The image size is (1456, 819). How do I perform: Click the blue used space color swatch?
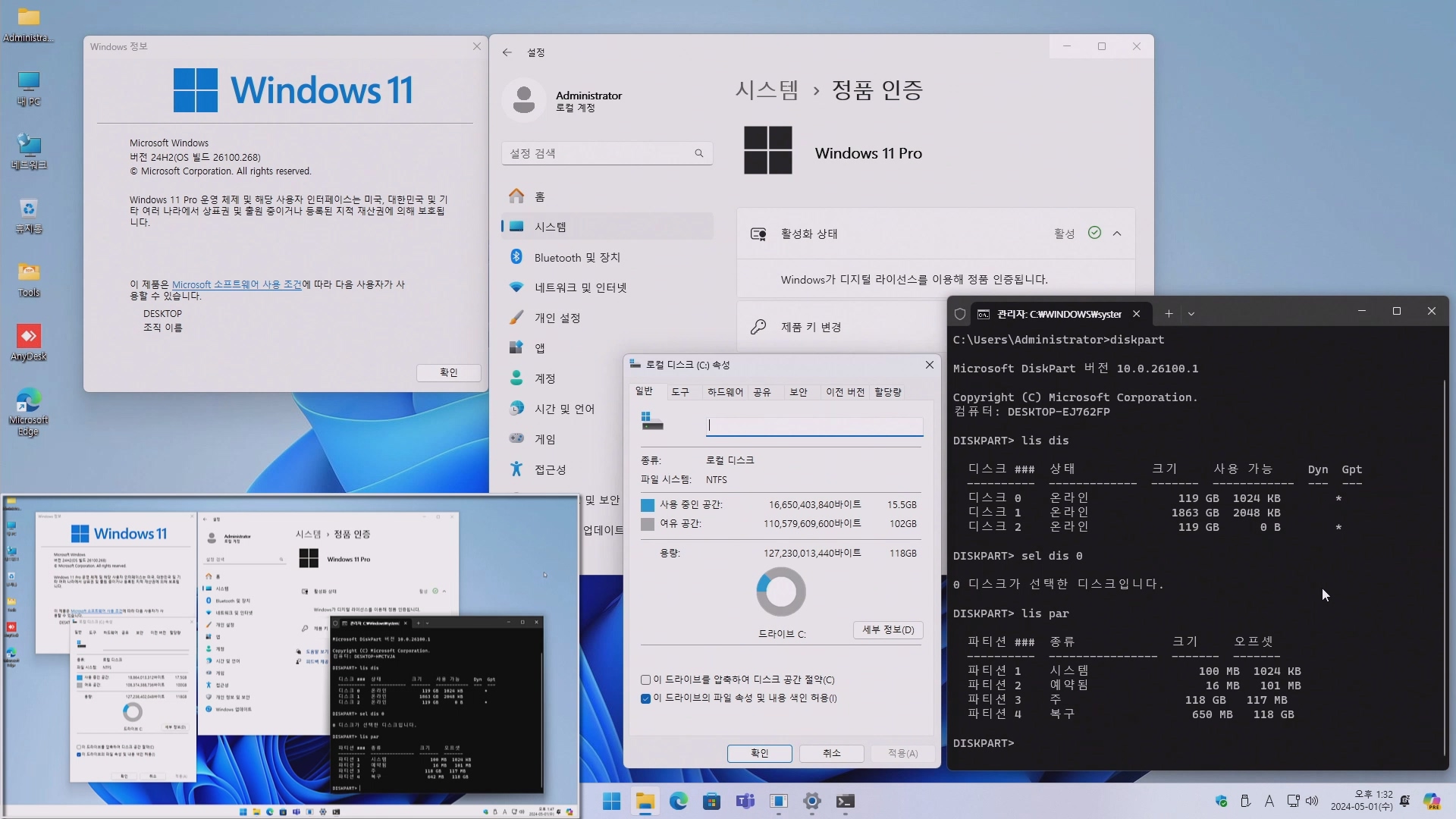pos(648,505)
